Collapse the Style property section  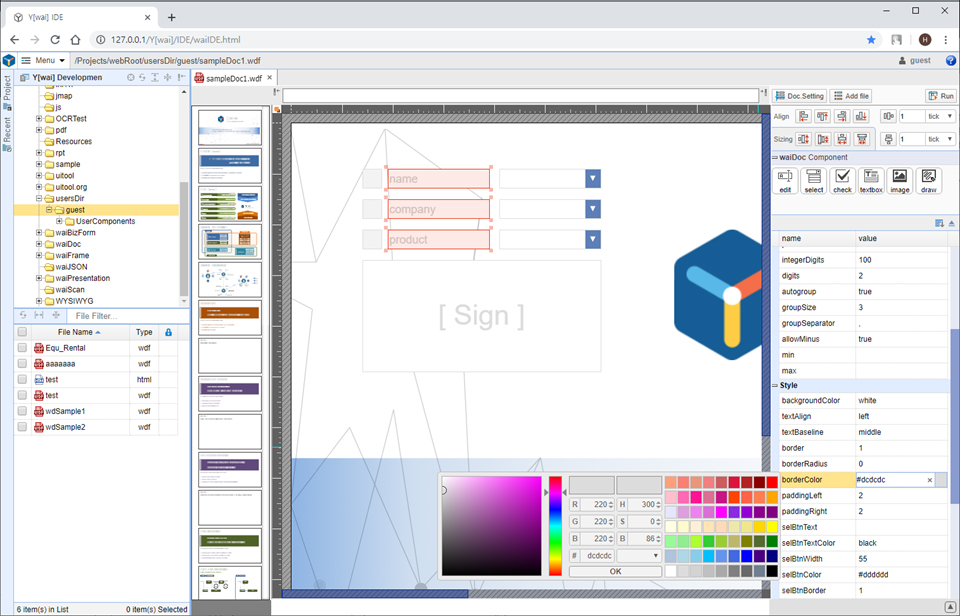[x=775, y=385]
